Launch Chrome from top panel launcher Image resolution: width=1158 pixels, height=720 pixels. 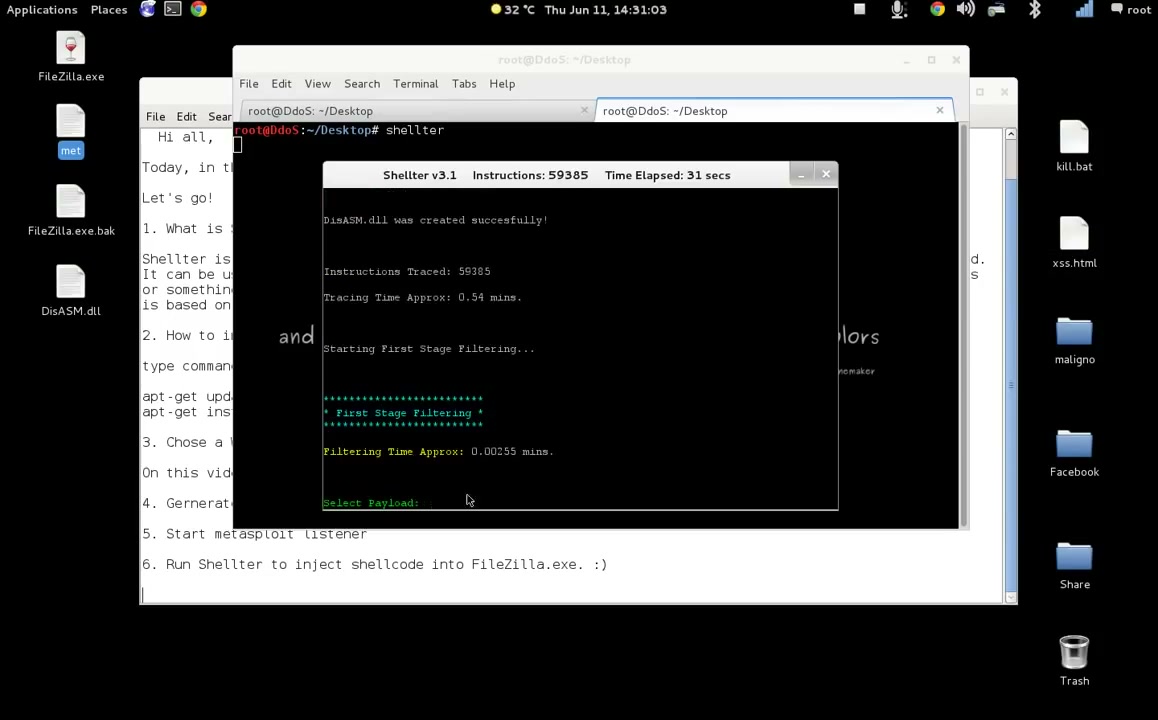coord(199,10)
